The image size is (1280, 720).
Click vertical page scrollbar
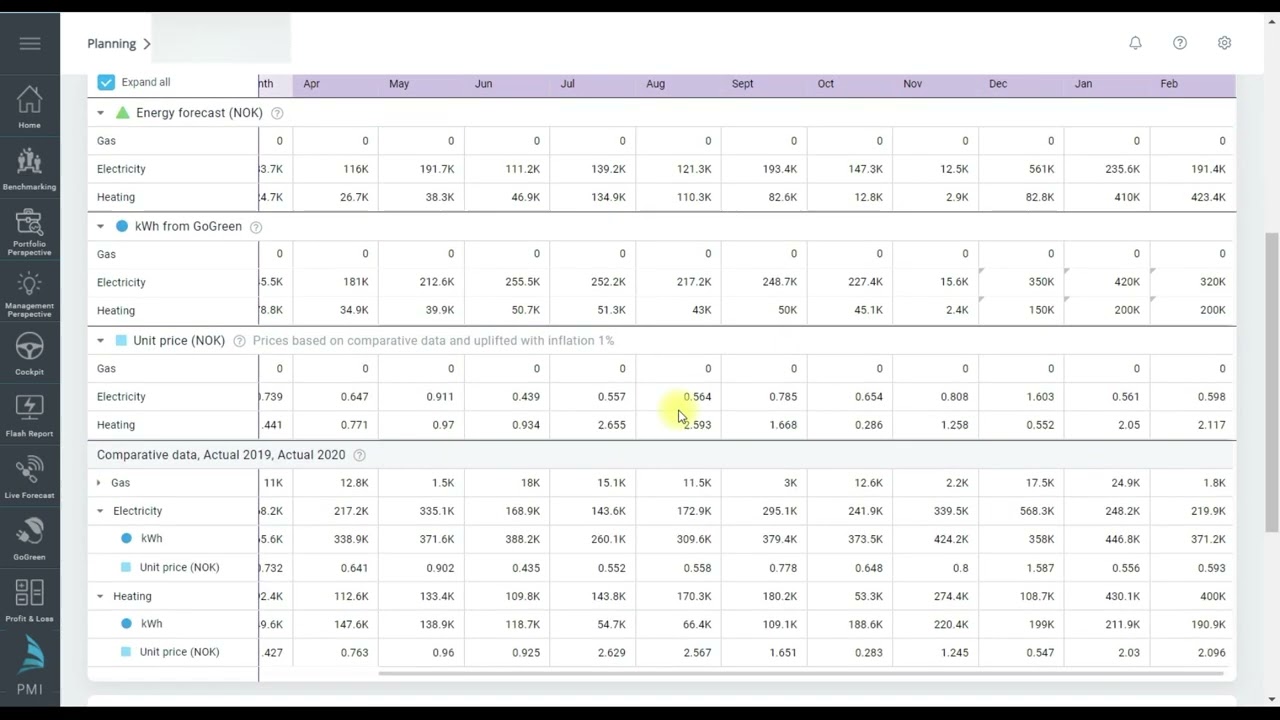pos(1272,382)
